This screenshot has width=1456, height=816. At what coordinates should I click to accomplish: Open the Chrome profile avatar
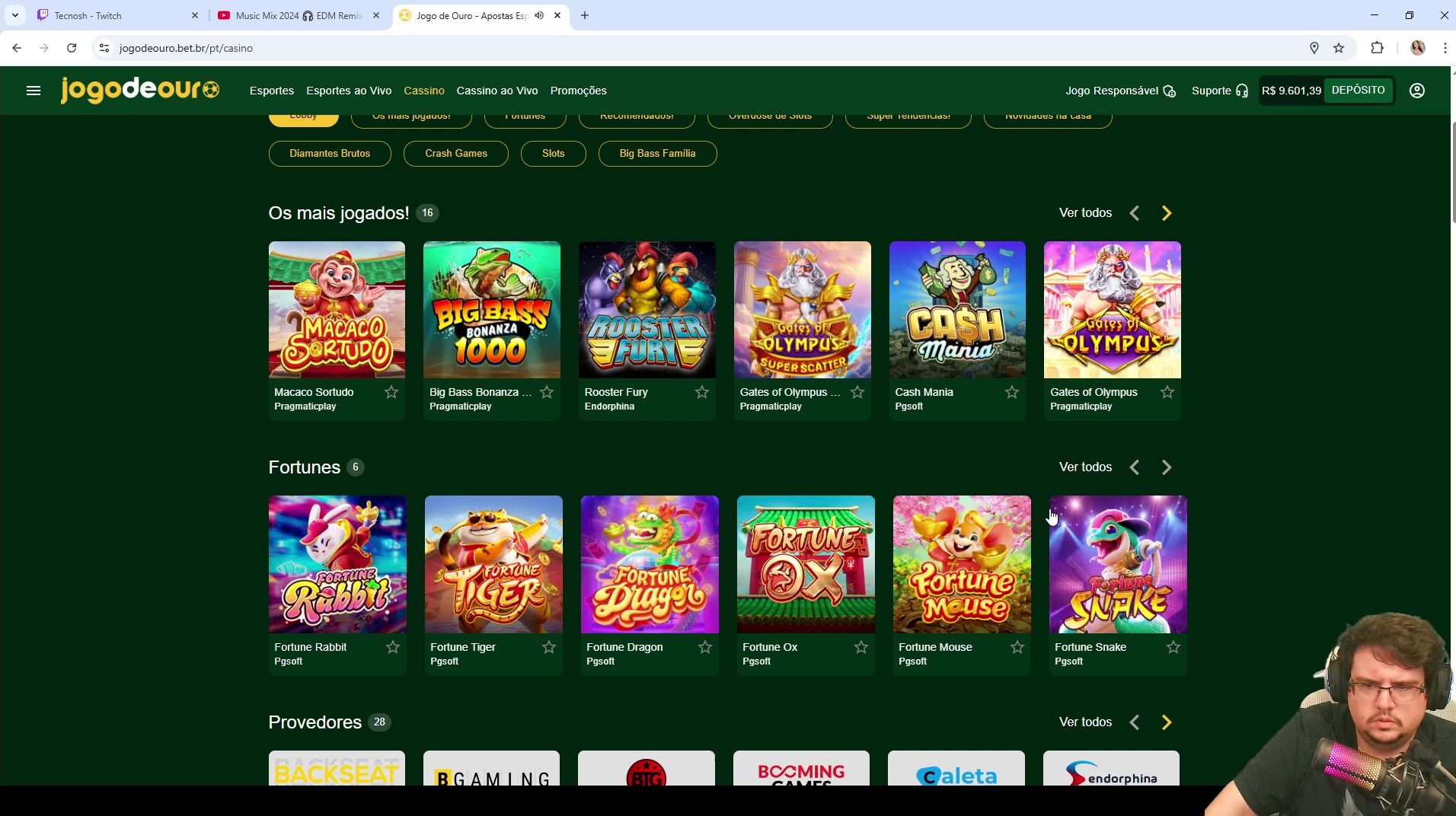coord(1417,48)
